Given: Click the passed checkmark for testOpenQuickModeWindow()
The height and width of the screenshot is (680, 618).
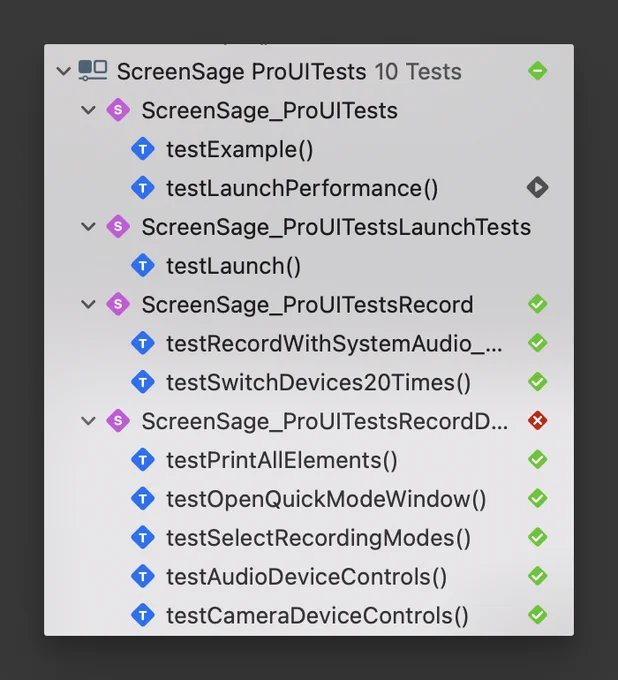Looking at the screenshot, I should 538,499.
